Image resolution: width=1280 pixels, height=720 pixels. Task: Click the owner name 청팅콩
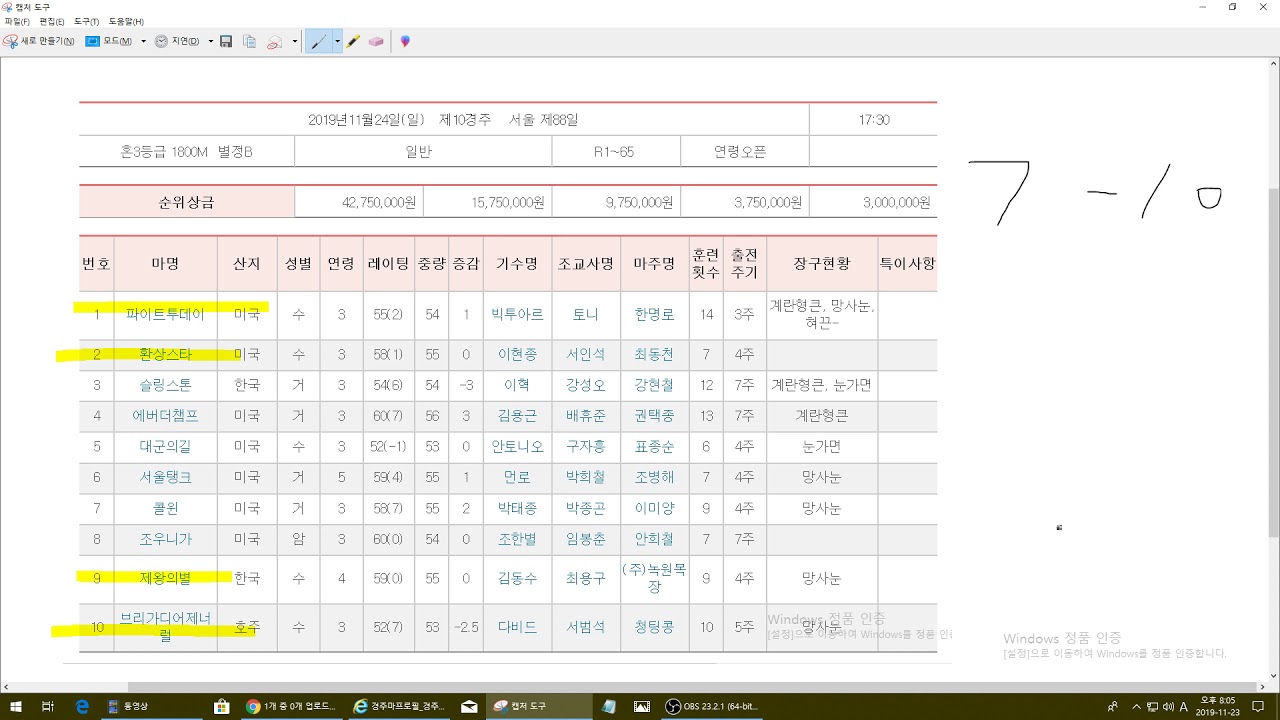pyautogui.click(x=654, y=627)
